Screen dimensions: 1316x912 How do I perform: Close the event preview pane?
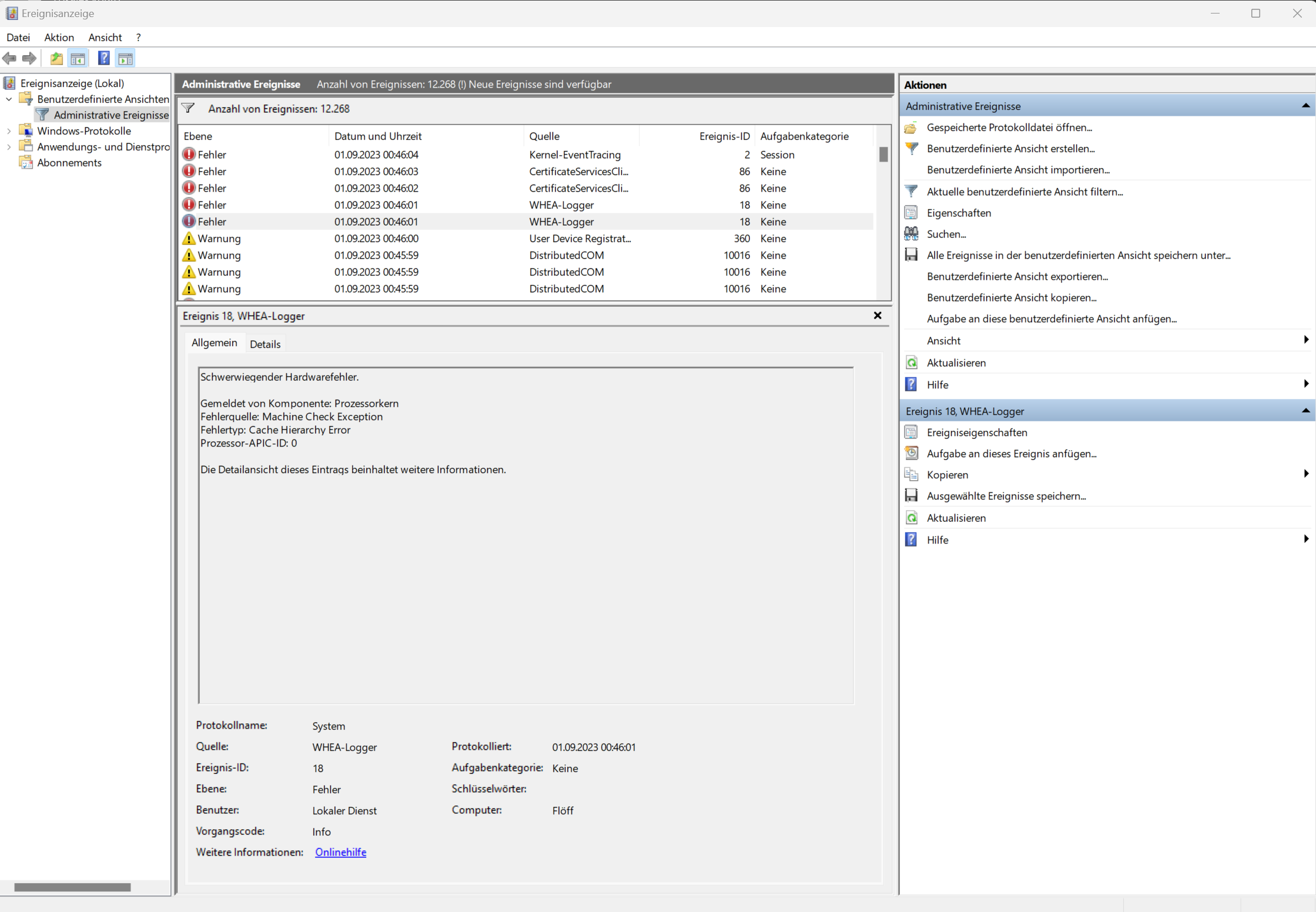pyautogui.click(x=878, y=316)
